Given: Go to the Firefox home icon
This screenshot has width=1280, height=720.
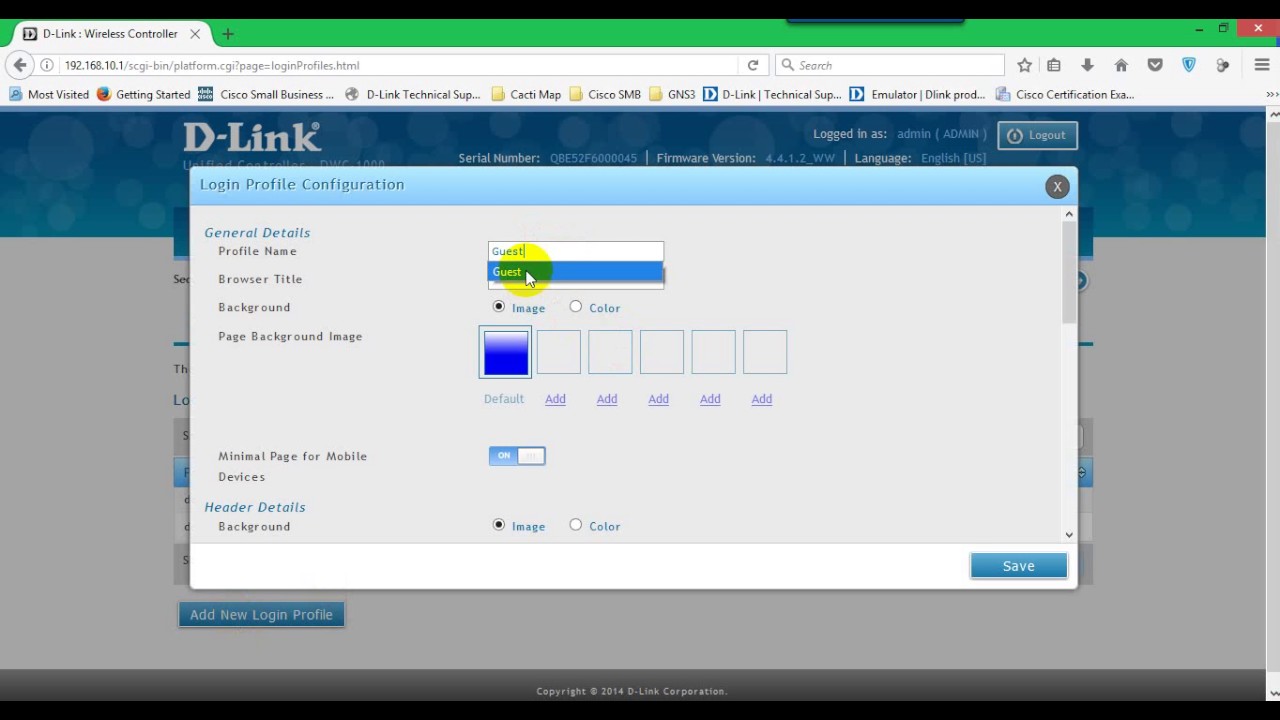Looking at the screenshot, I should (x=1121, y=65).
